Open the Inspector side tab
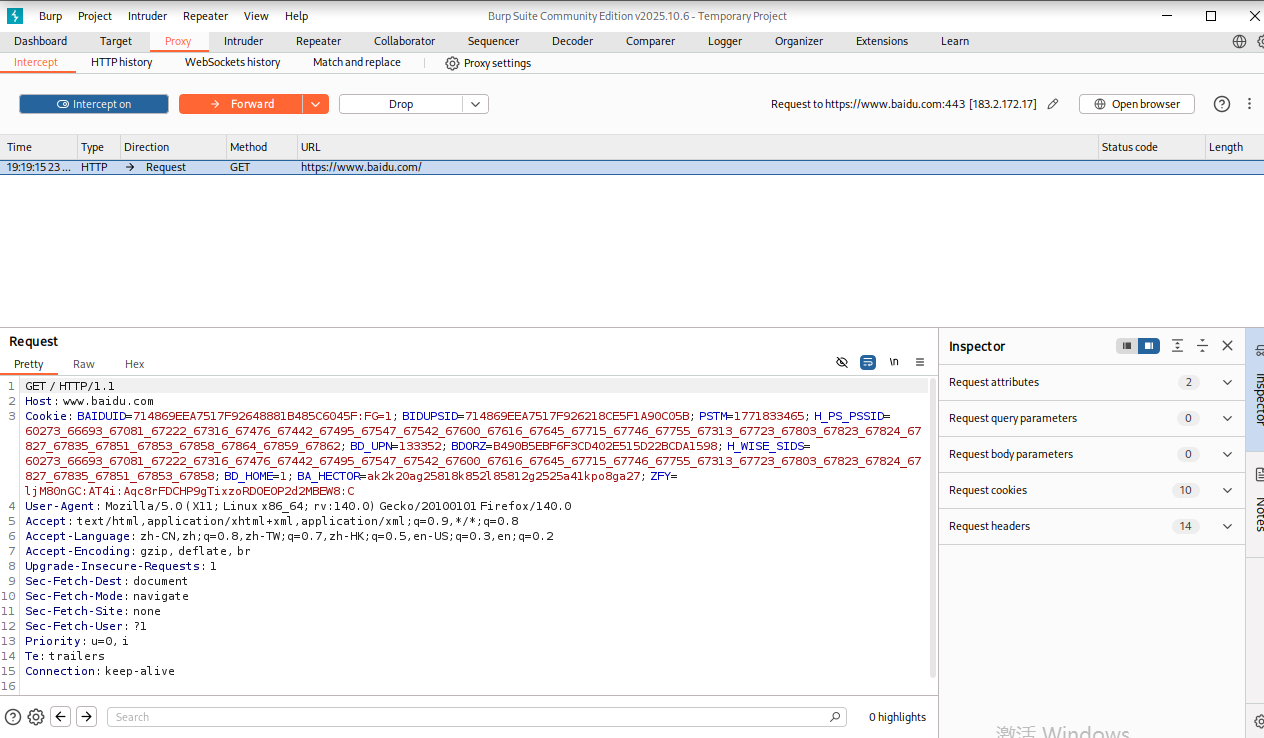 (1255, 390)
